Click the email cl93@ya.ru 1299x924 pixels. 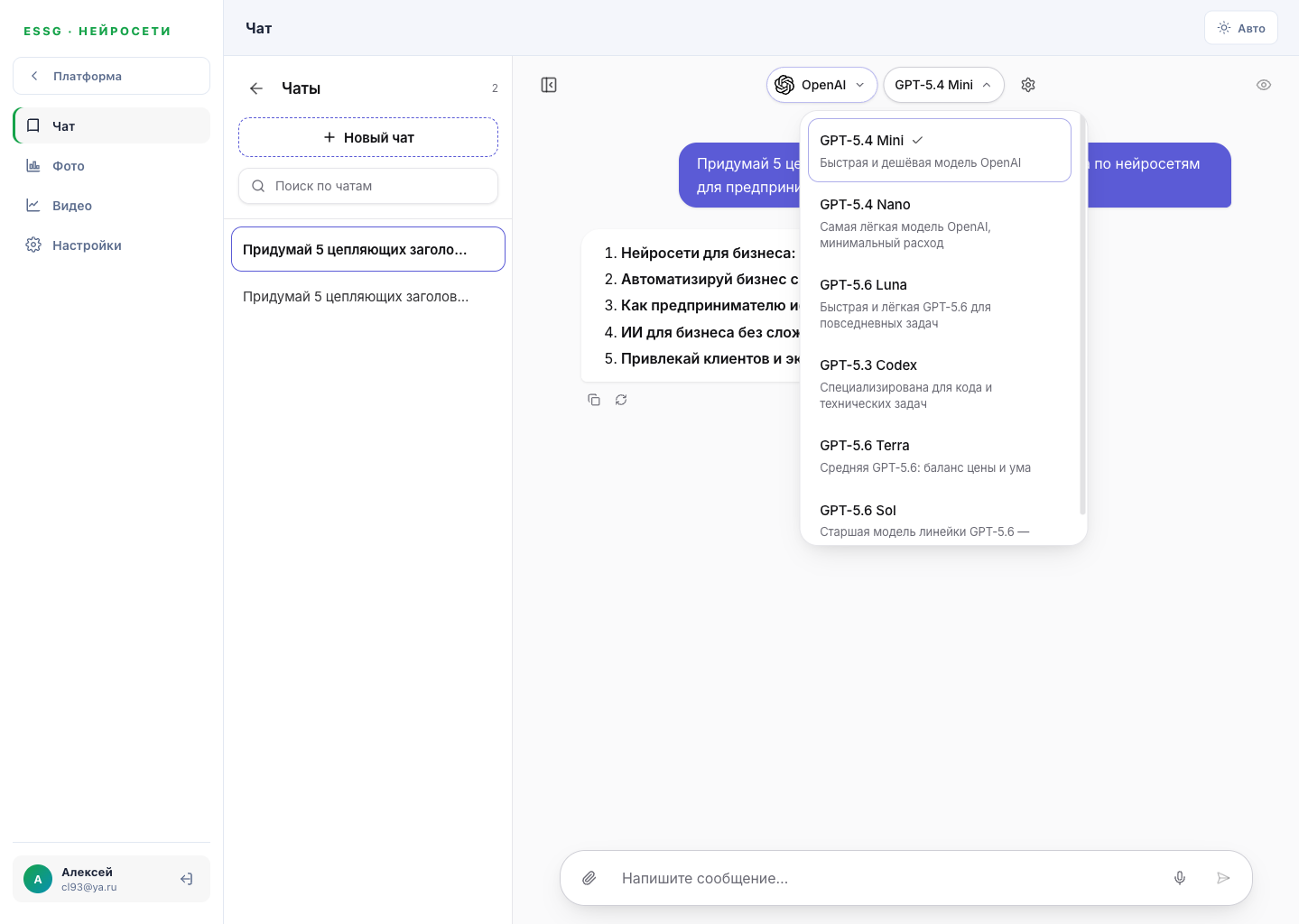89,887
